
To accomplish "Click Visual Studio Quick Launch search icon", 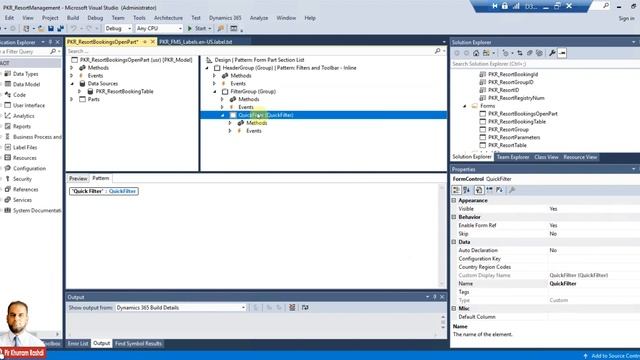I will point(606,6).
